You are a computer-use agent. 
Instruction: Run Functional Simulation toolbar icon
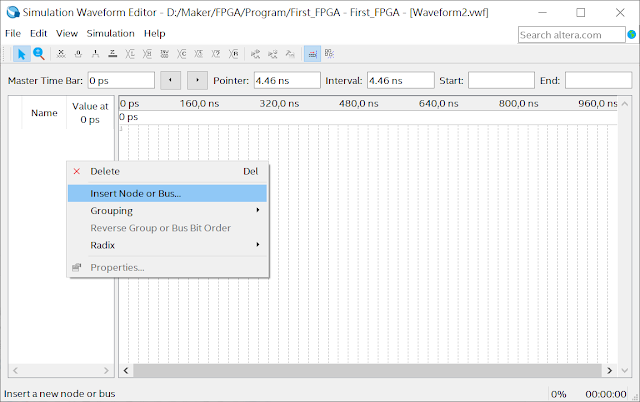tap(256, 54)
